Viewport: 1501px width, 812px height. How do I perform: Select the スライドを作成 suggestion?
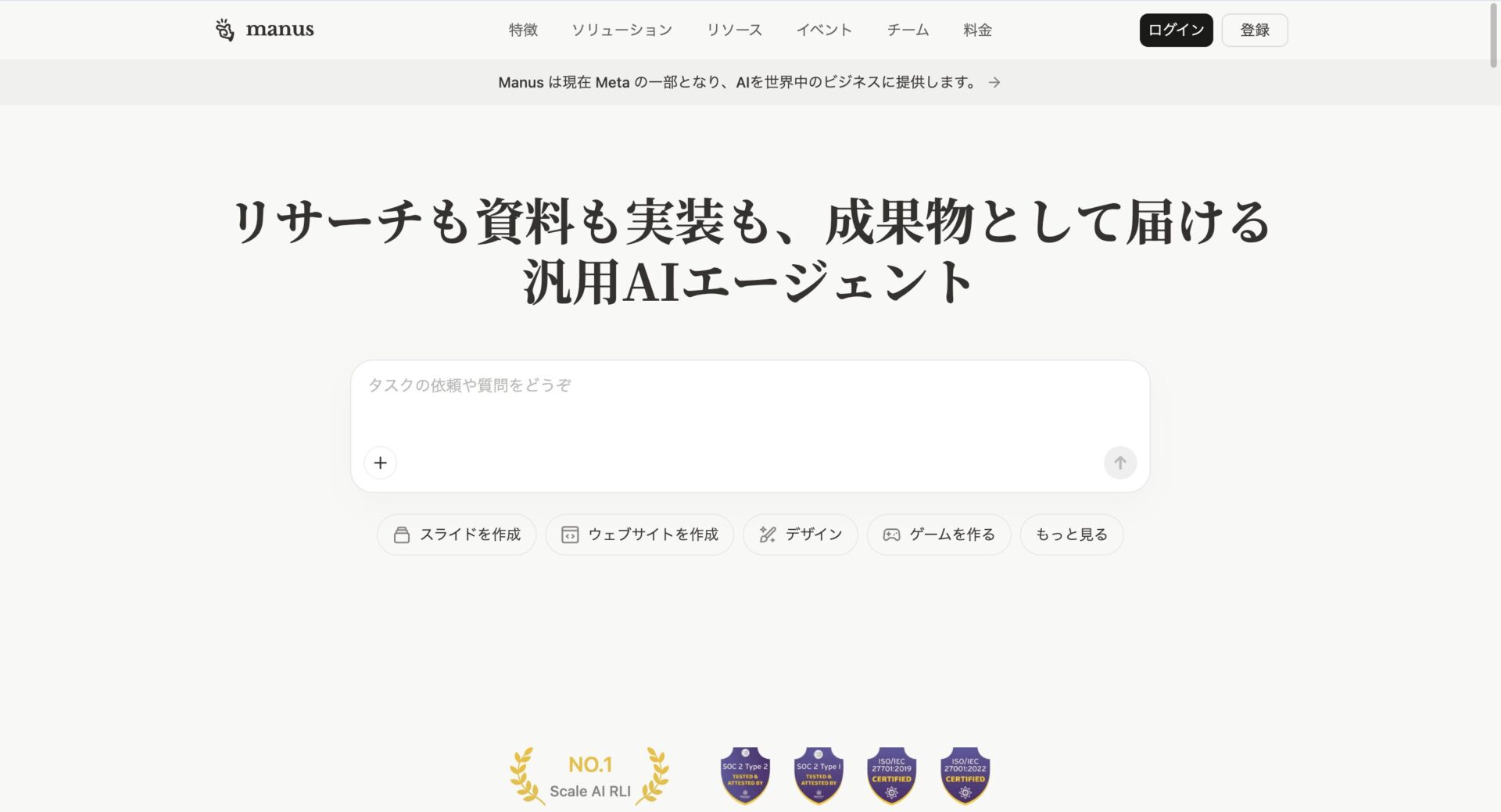(457, 535)
